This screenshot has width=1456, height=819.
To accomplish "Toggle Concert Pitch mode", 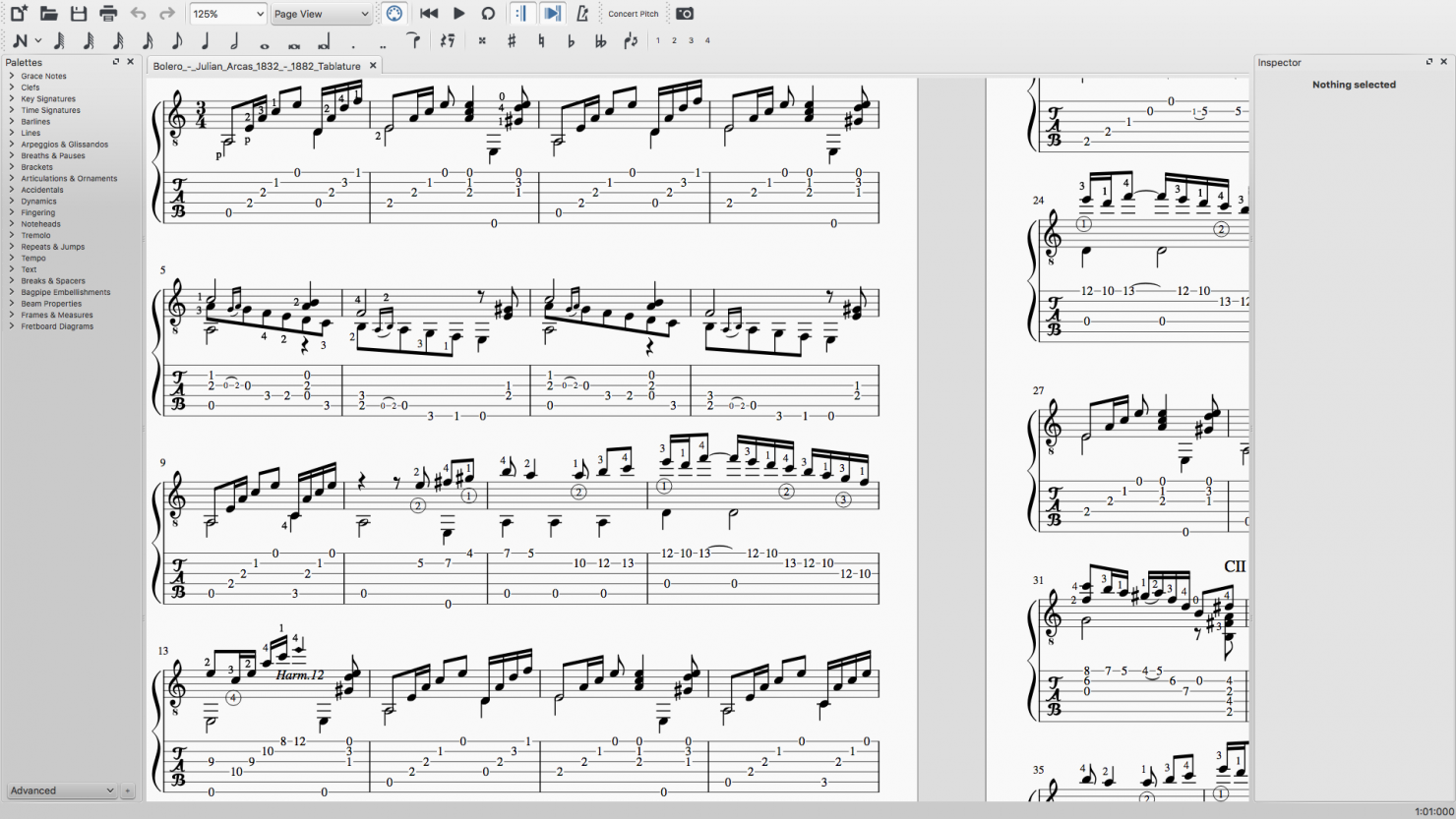I will pos(633,14).
